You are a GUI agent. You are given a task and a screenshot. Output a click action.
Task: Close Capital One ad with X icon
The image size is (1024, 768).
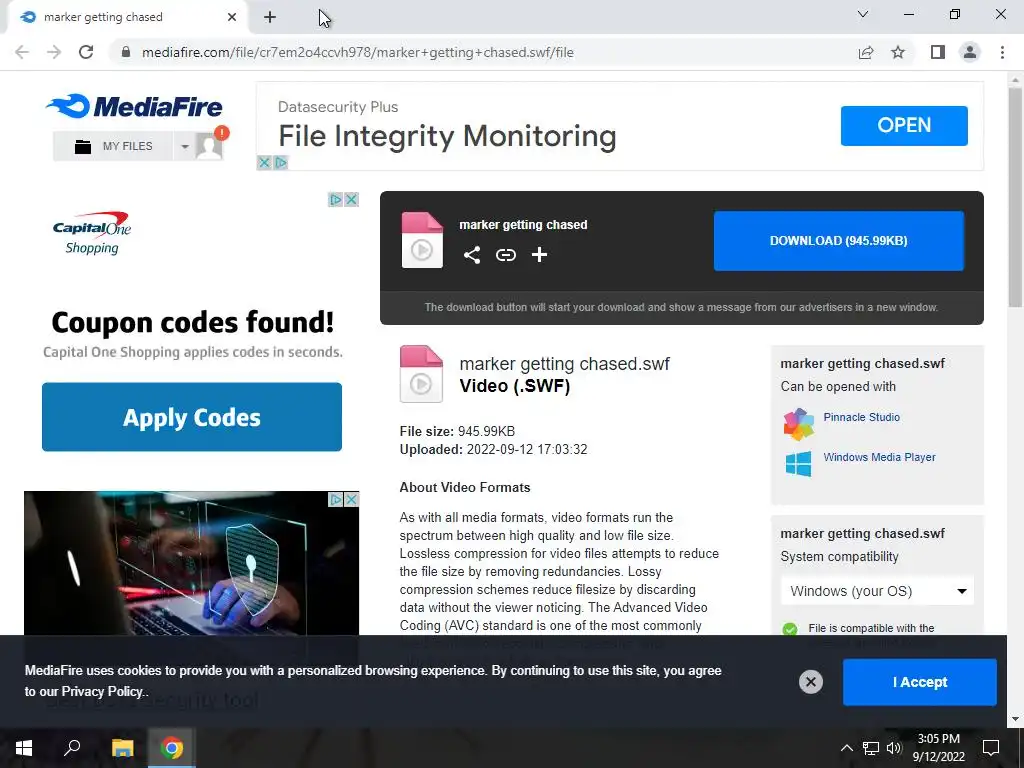coord(351,199)
